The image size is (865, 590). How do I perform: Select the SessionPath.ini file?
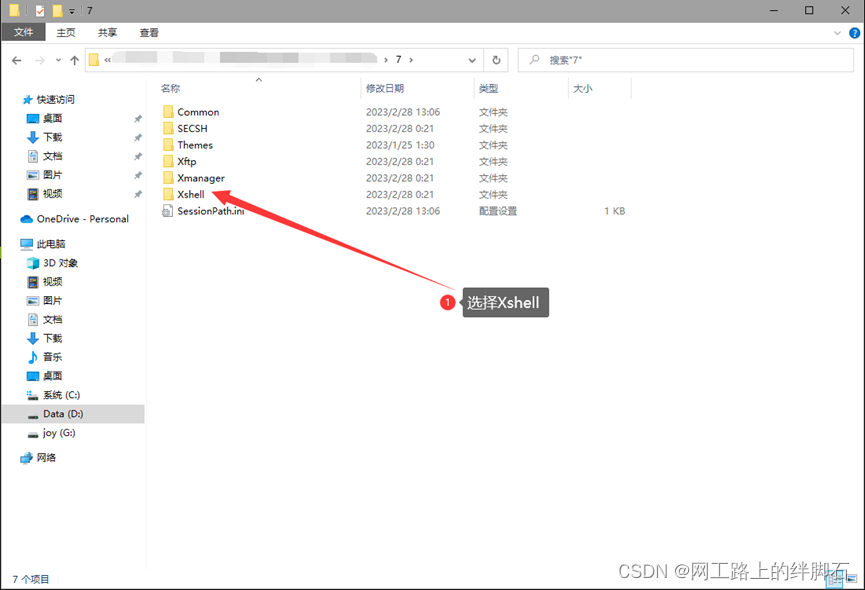click(x=210, y=211)
